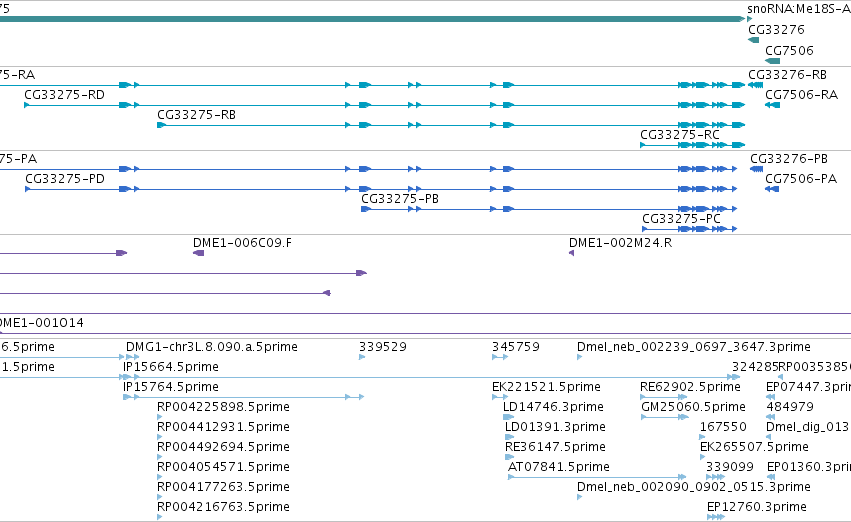Select the IP15764.5prime label
This screenshot has height=522, width=851.
pos(170,387)
